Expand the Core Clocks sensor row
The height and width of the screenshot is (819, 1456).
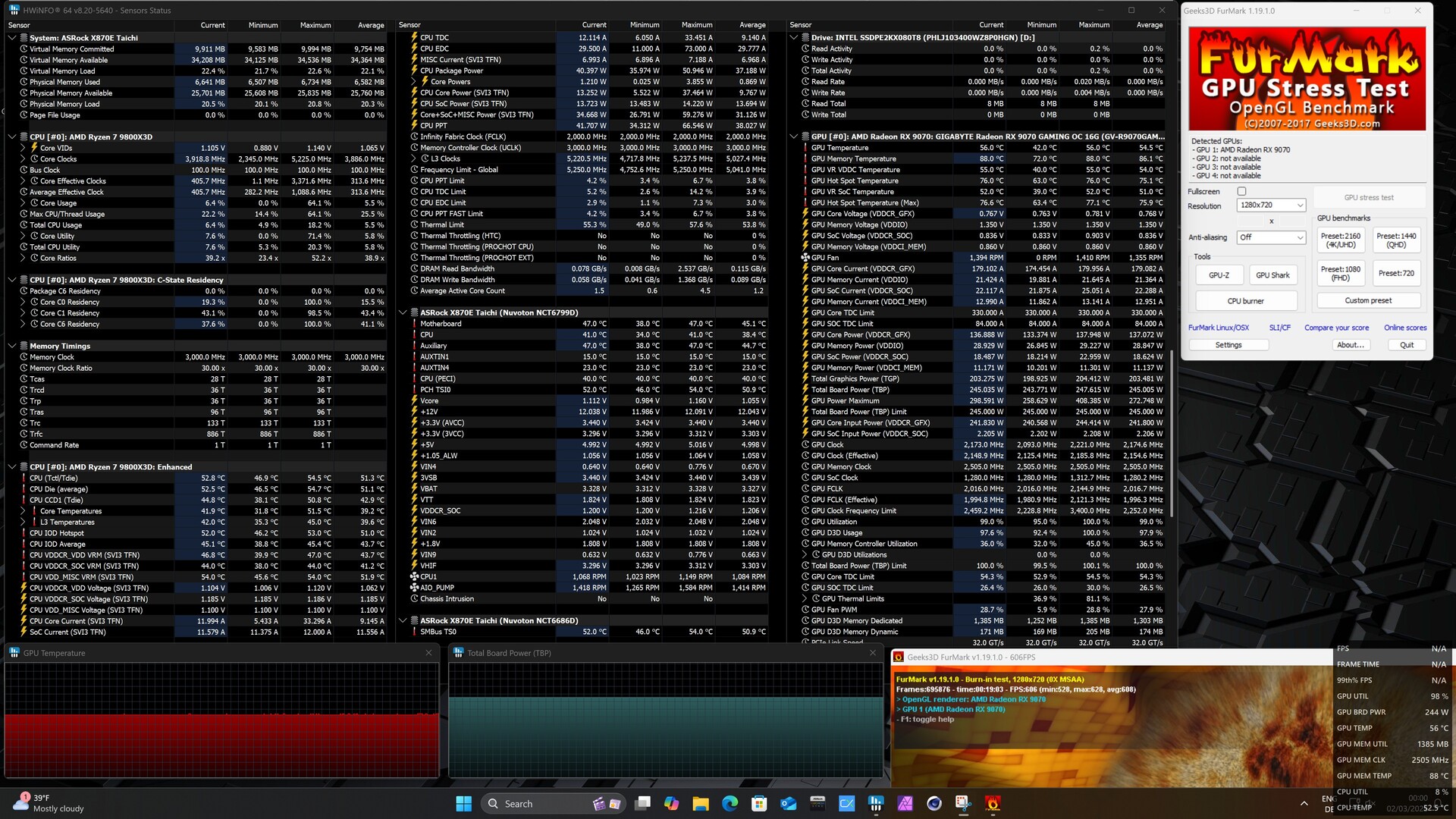(x=23, y=159)
